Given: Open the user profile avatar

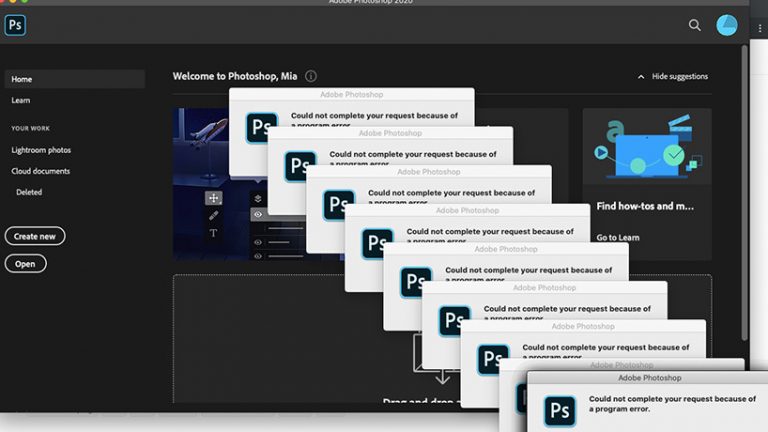Looking at the screenshot, I should (727, 25).
